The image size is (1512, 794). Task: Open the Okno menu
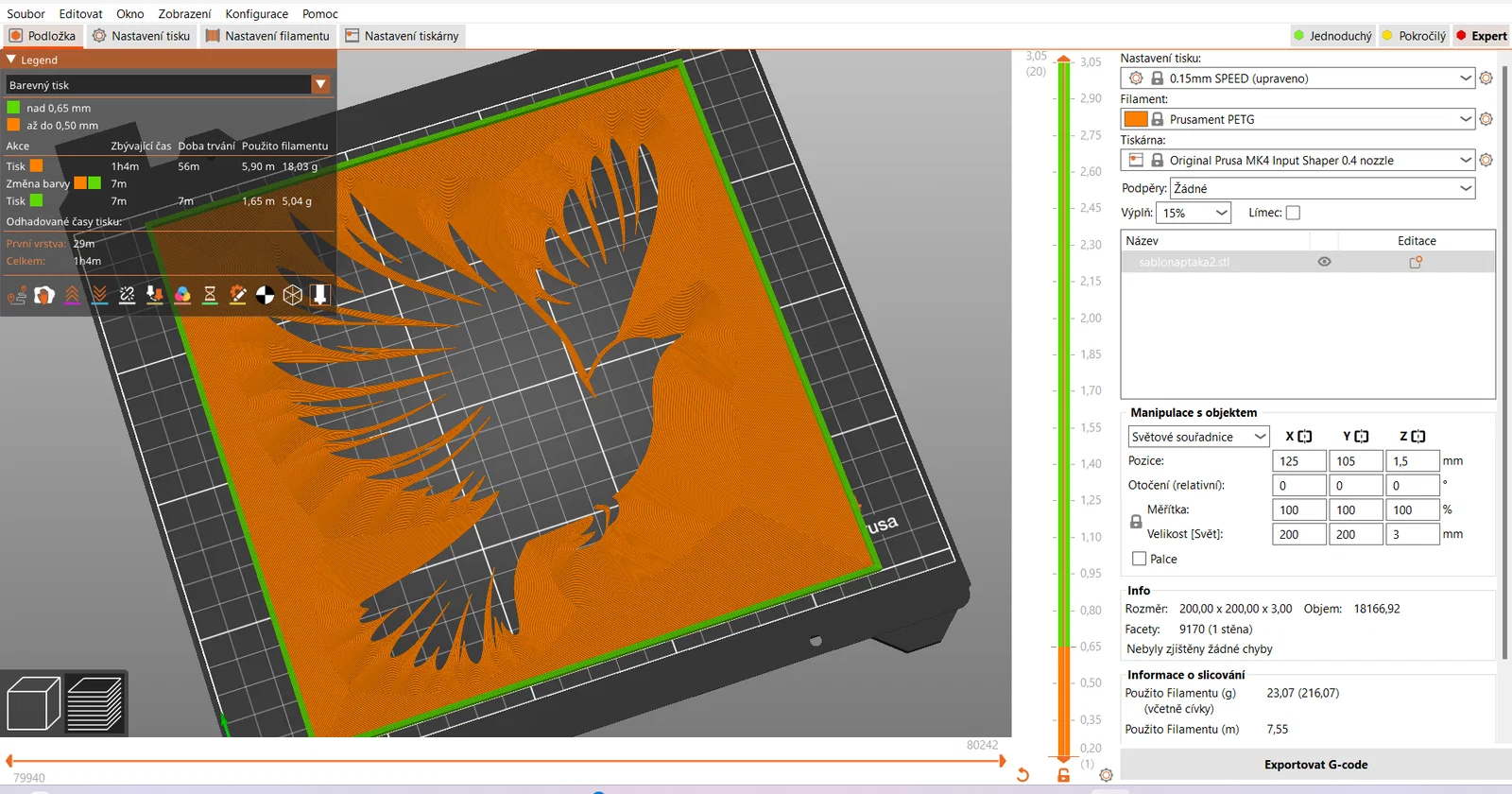(130, 13)
